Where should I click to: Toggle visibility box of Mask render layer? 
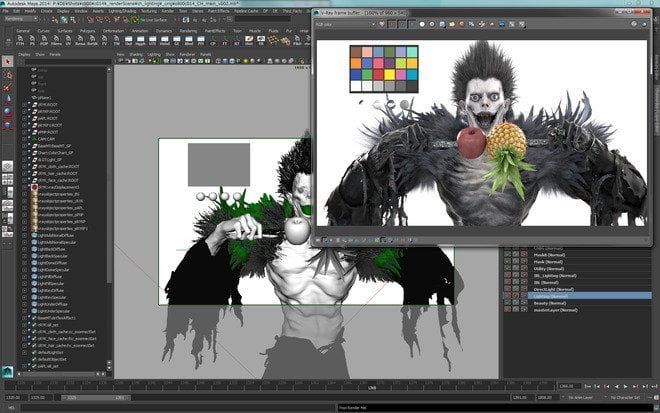(508, 262)
